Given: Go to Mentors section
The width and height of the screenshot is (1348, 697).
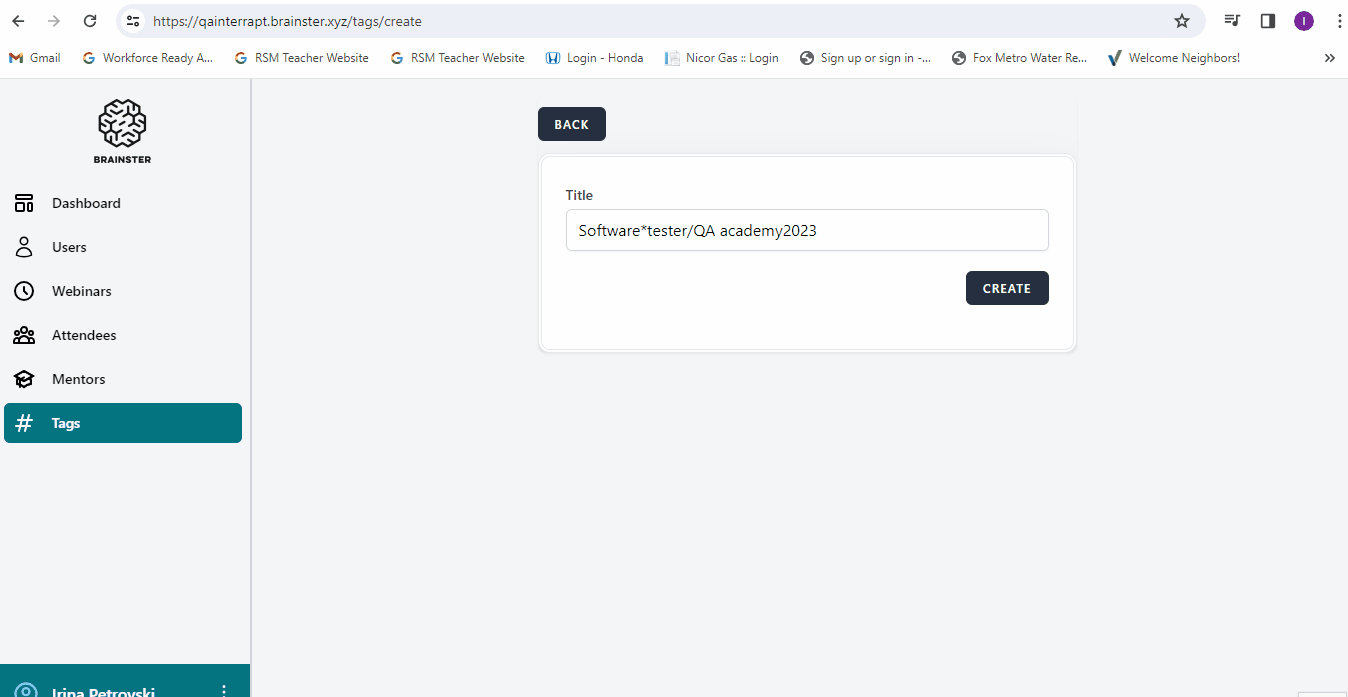Looking at the screenshot, I should coord(79,379).
